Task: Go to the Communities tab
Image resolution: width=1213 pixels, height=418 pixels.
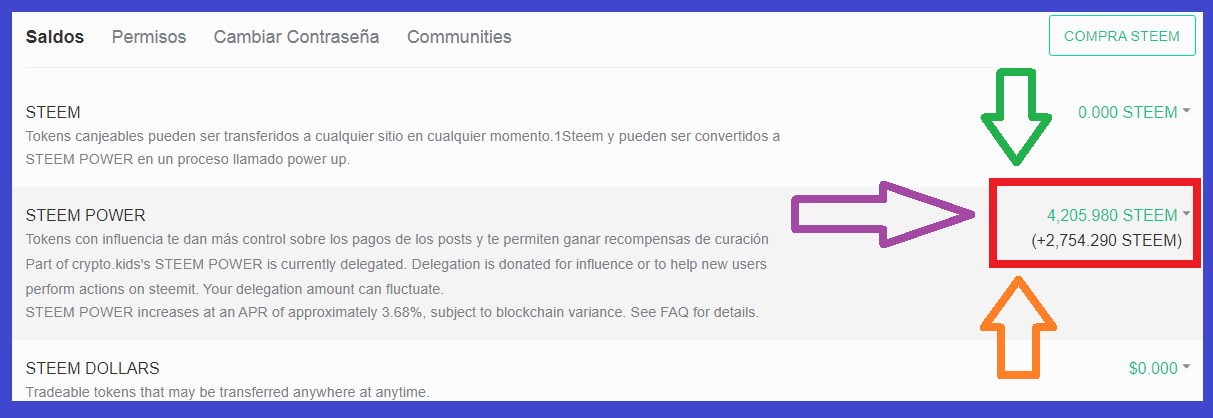Action: tap(459, 37)
